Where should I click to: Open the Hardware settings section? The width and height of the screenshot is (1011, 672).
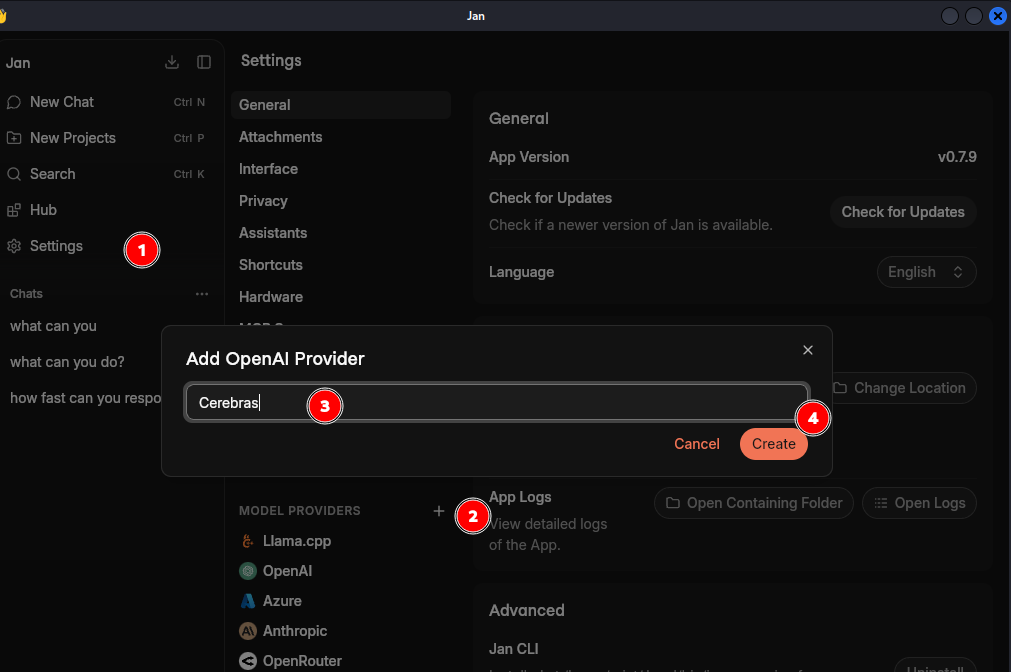point(340,297)
